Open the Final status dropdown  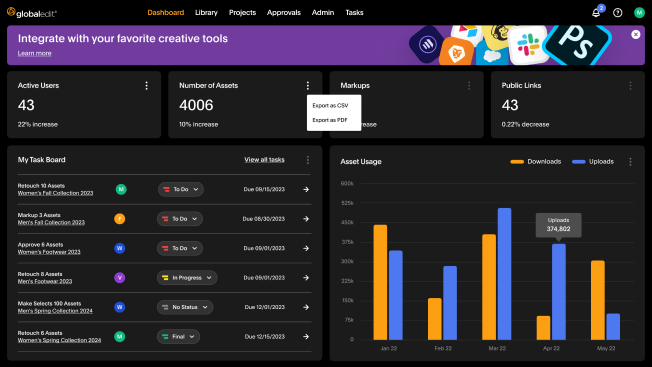tap(178, 337)
